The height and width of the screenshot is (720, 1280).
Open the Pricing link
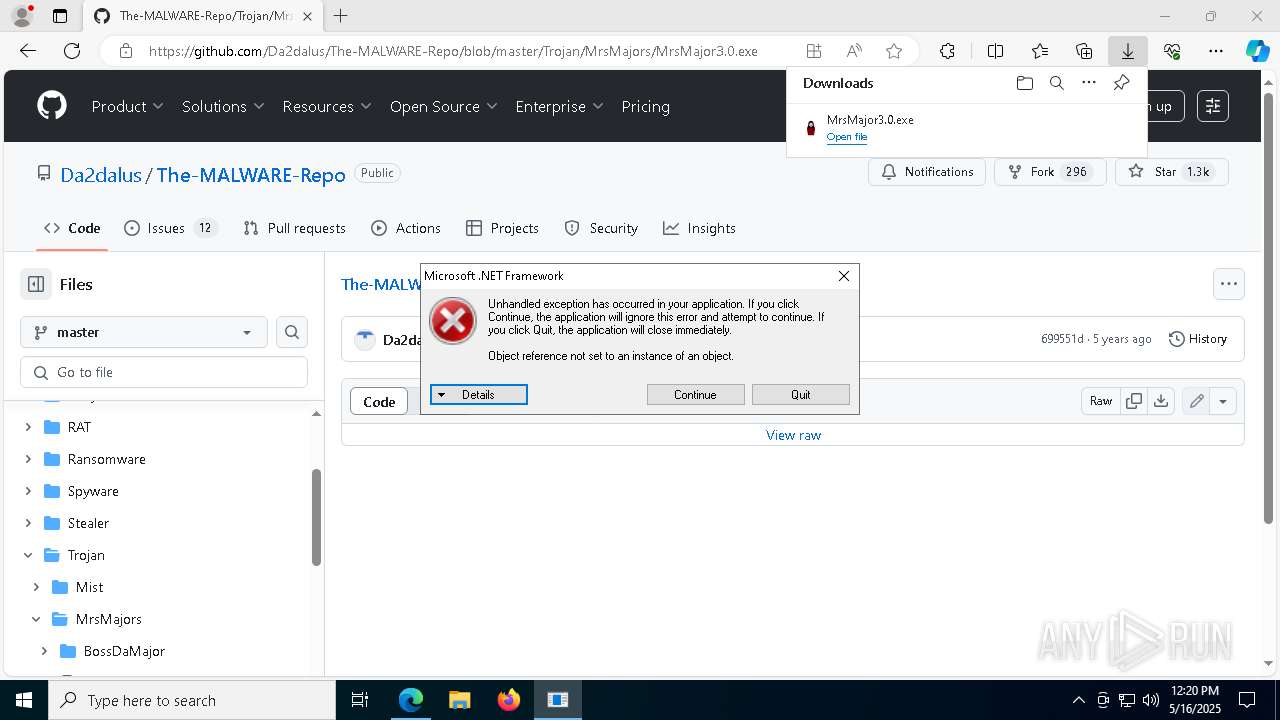pos(645,106)
